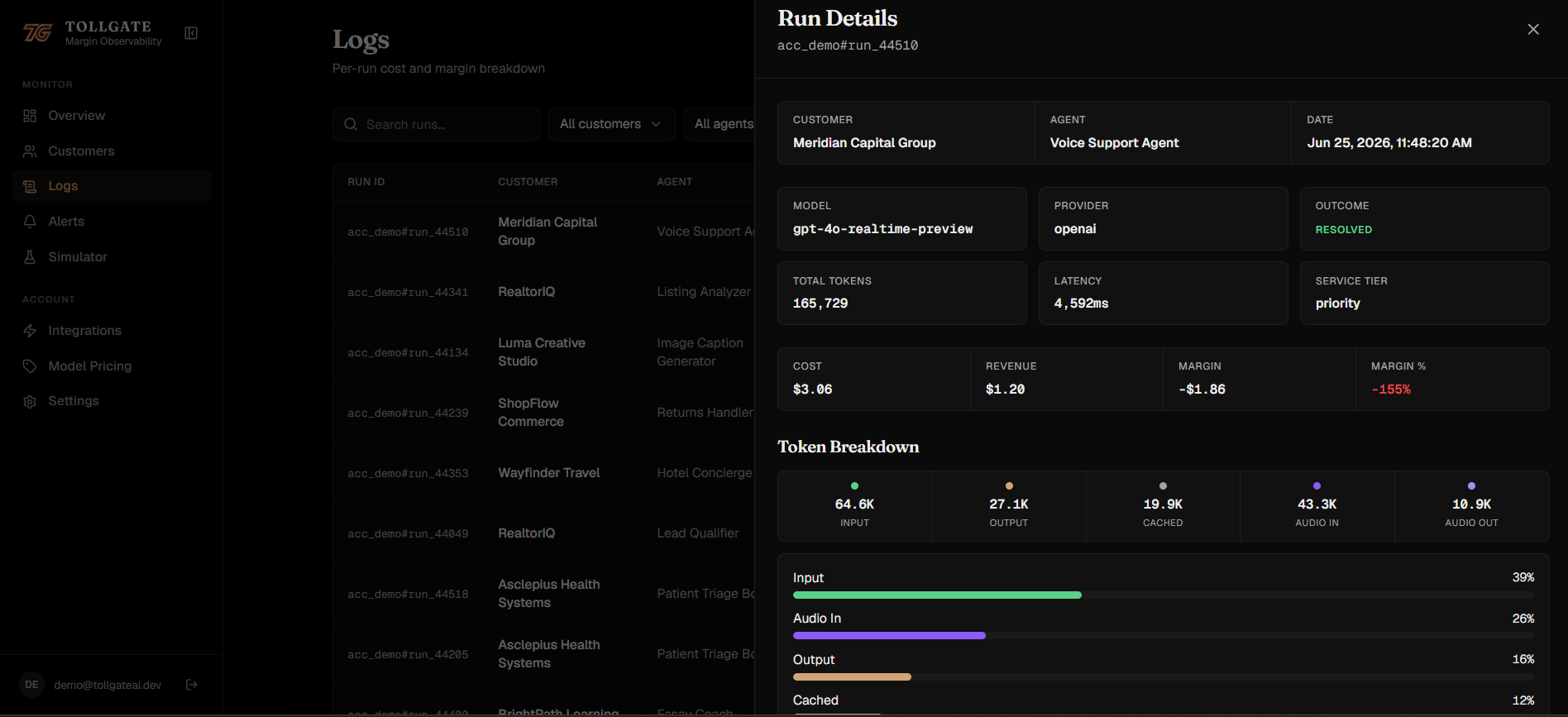Select run acc_demo#run_44239 row ID
The width and height of the screenshot is (1568, 717).
[408, 413]
